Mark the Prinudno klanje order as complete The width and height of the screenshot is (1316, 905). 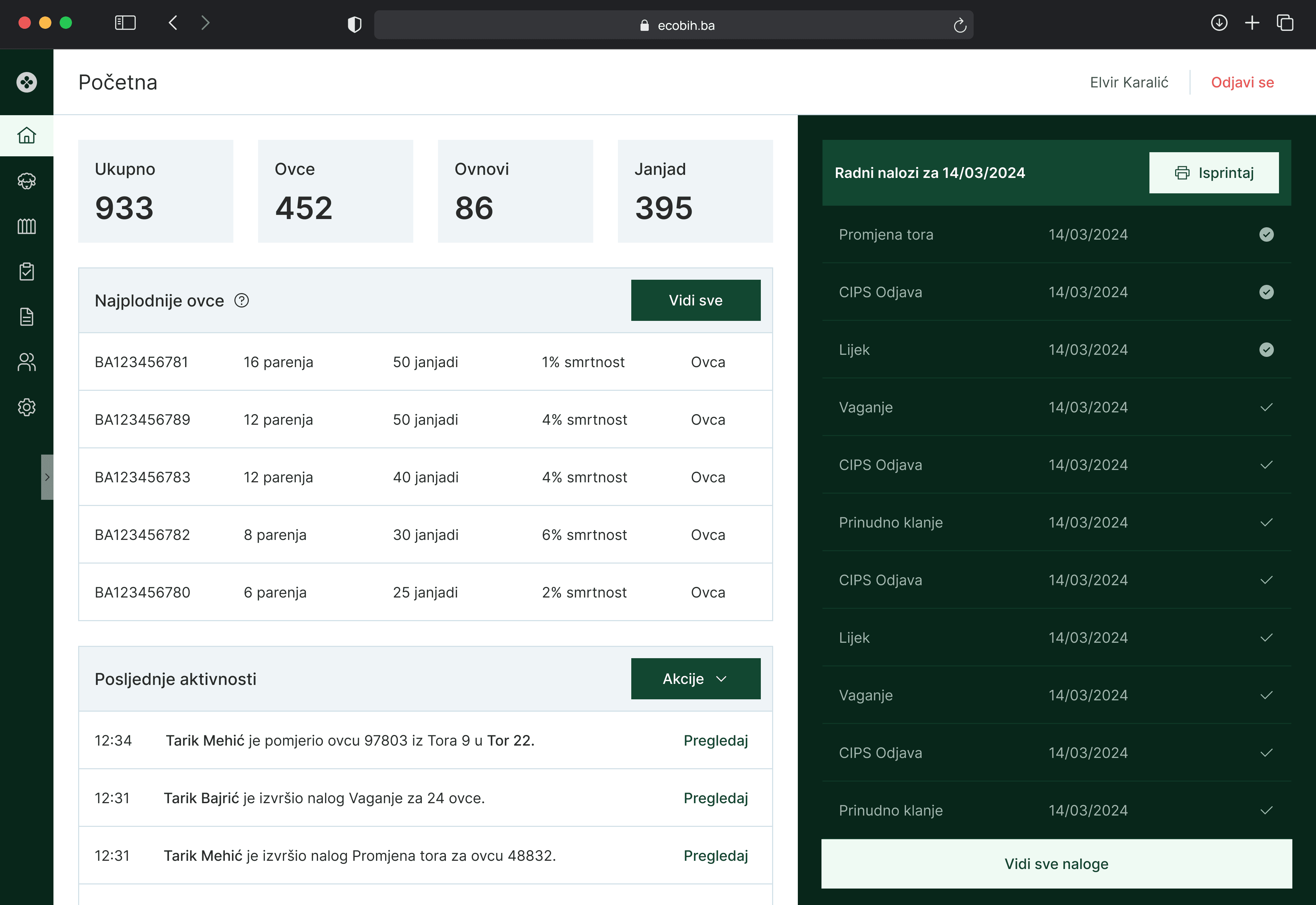point(1267,522)
